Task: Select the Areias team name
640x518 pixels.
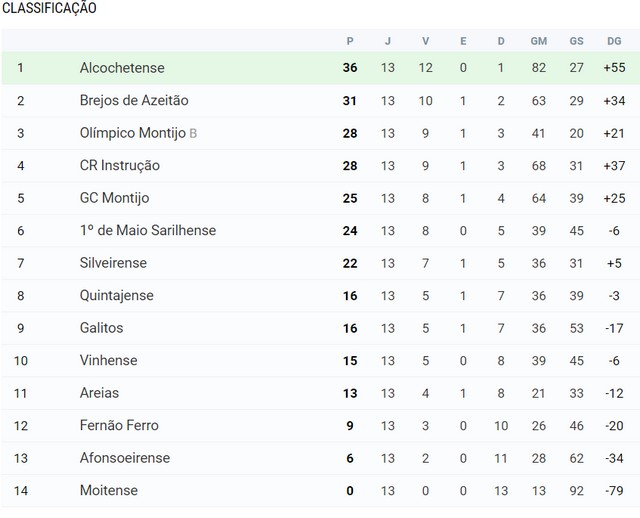Action: pos(99,393)
